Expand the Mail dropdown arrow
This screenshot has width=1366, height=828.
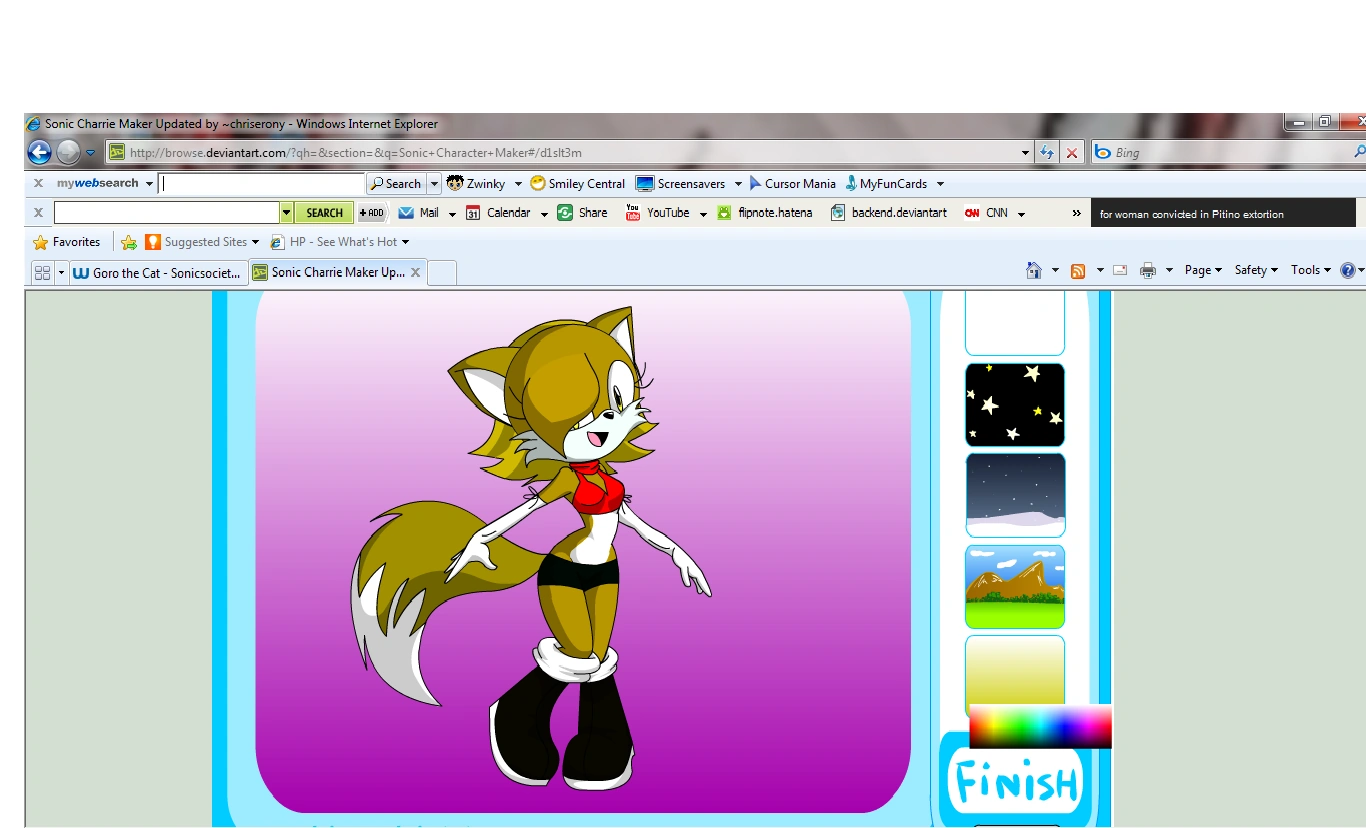point(452,214)
